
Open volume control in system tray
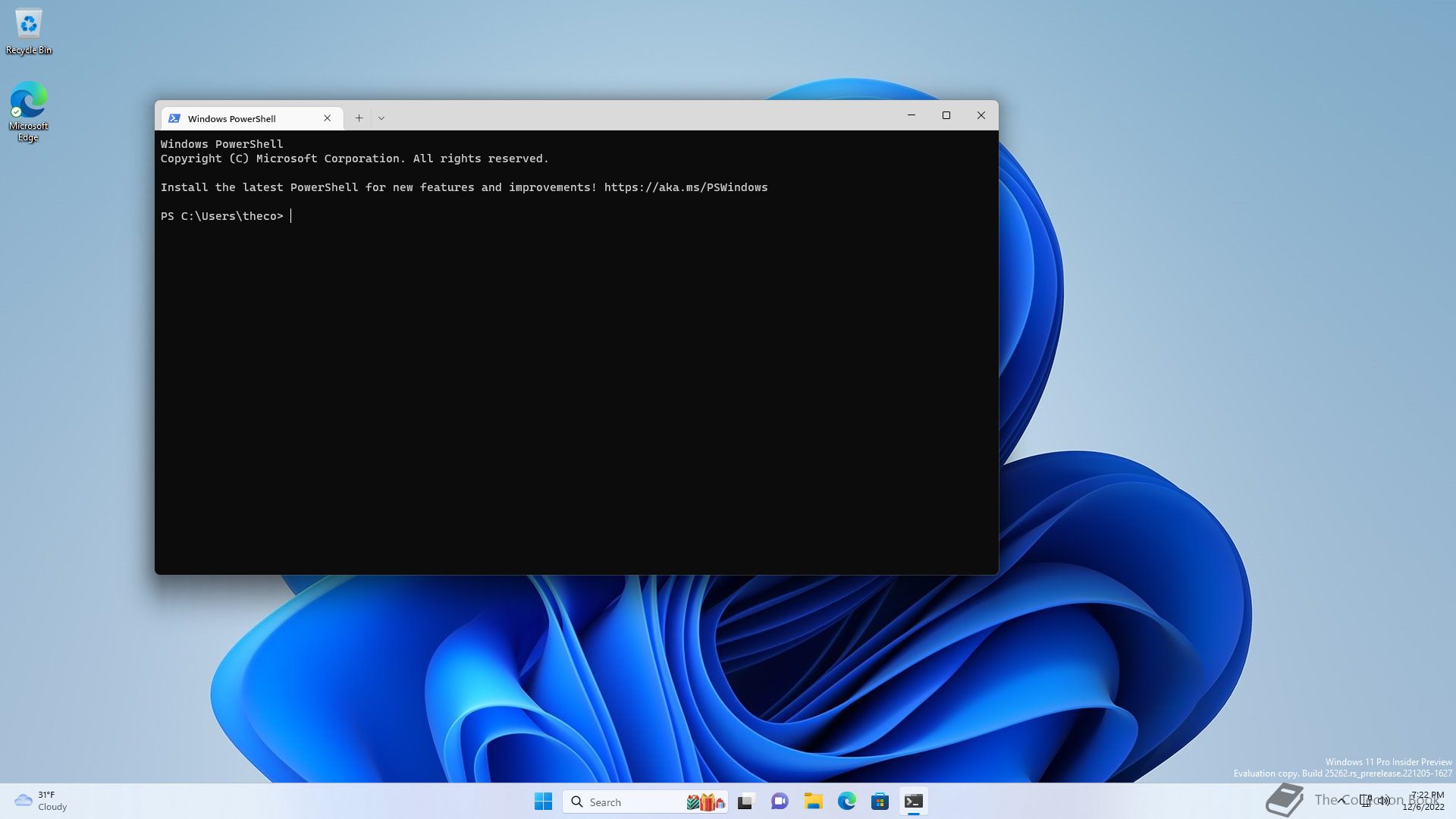pos(1384,800)
